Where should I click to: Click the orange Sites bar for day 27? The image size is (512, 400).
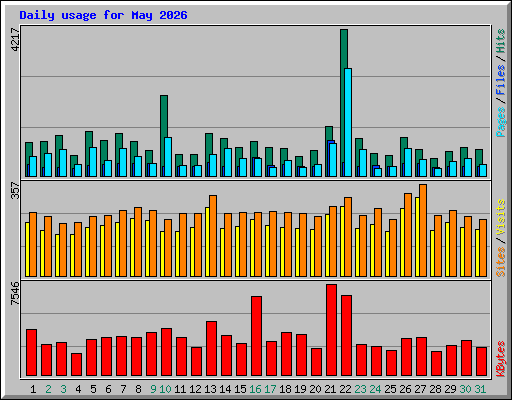pos(423,230)
